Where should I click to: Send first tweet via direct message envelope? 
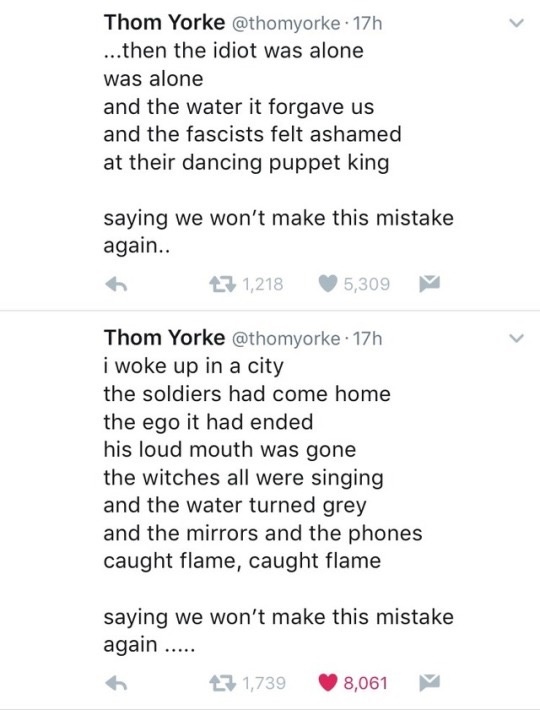tap(429, 283)
